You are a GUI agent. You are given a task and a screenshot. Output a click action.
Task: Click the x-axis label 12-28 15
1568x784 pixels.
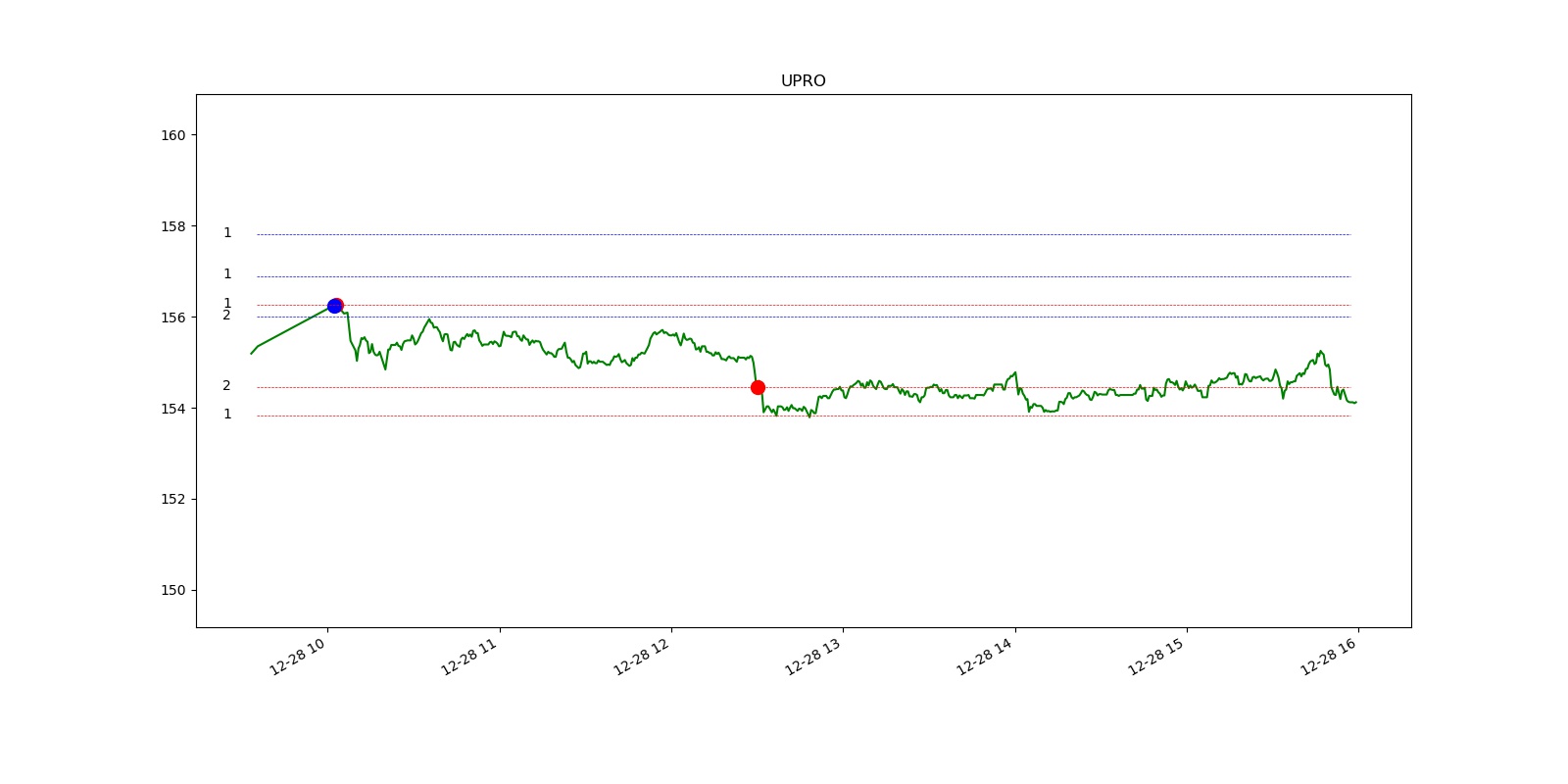(x=1156, y=656)
